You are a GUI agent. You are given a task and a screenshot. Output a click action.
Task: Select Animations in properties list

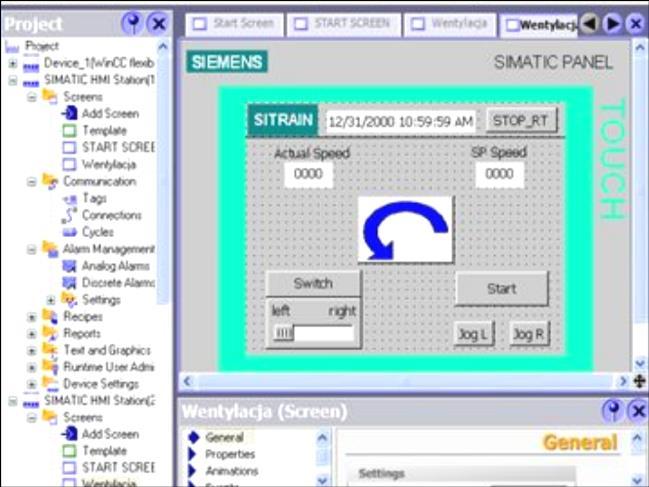click(x=232, y=471)
